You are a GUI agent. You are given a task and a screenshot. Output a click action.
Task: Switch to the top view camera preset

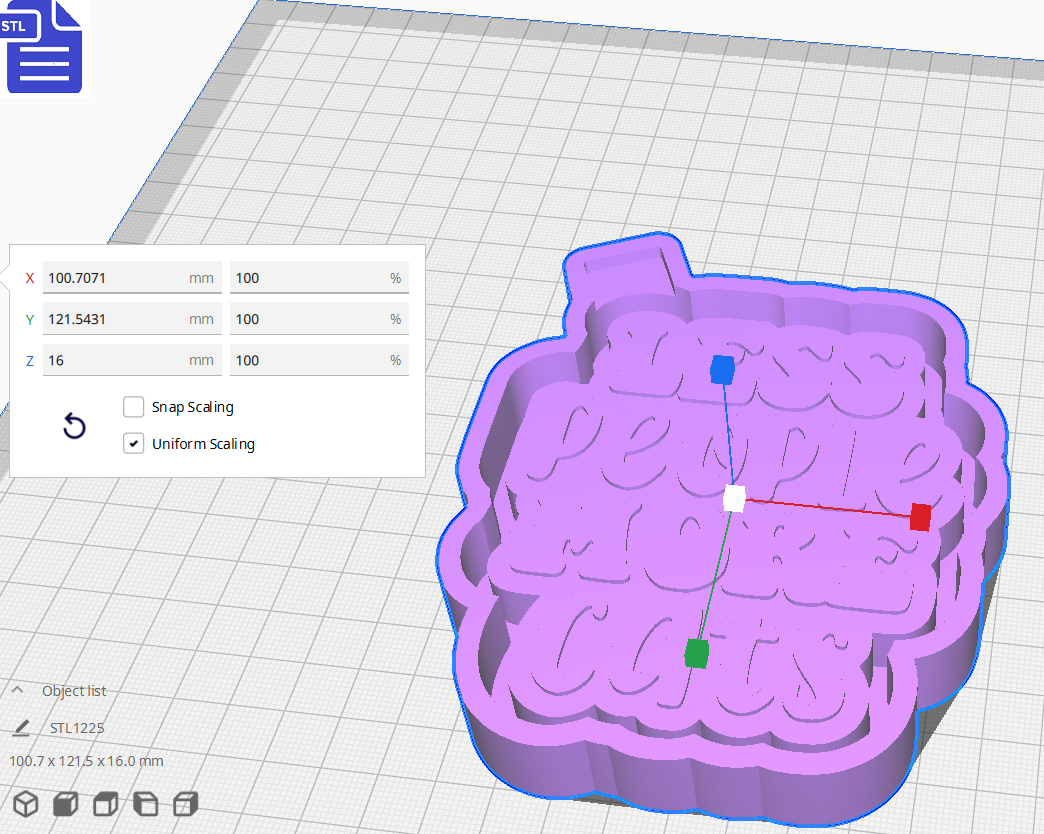(x=104, y=803)
